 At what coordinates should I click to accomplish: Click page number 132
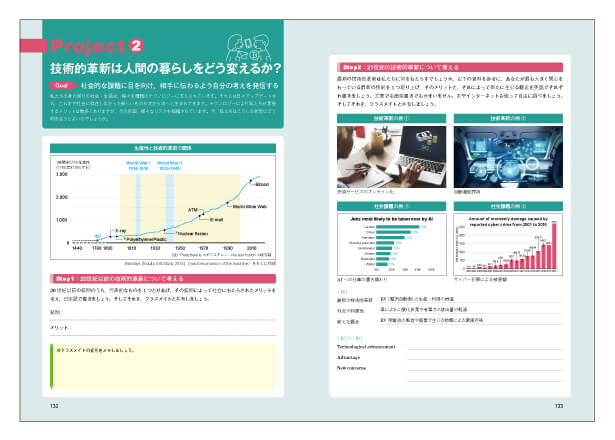[x=54, y=405]
